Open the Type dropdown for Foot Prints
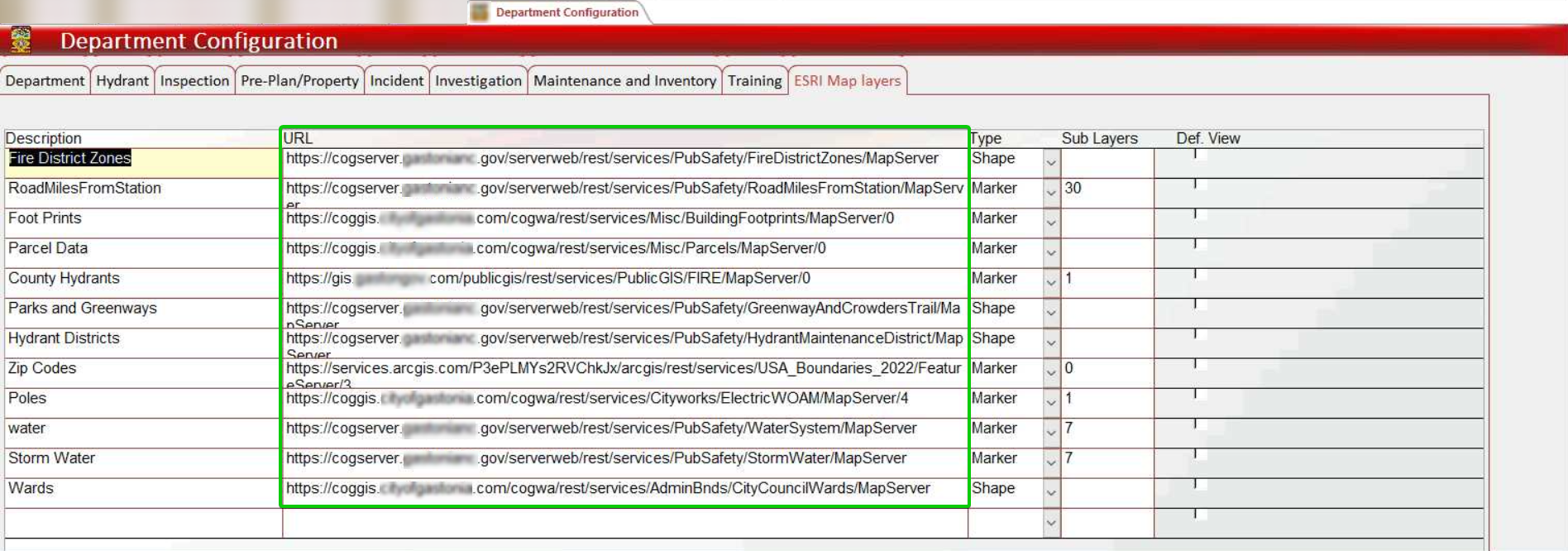The height and width of the screenshot is (551, 1568). coord(1051,223)
